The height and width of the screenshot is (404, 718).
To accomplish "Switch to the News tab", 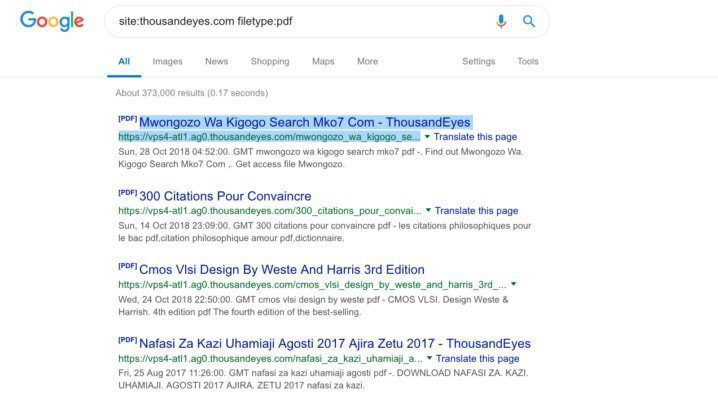I will coord(216,61).
